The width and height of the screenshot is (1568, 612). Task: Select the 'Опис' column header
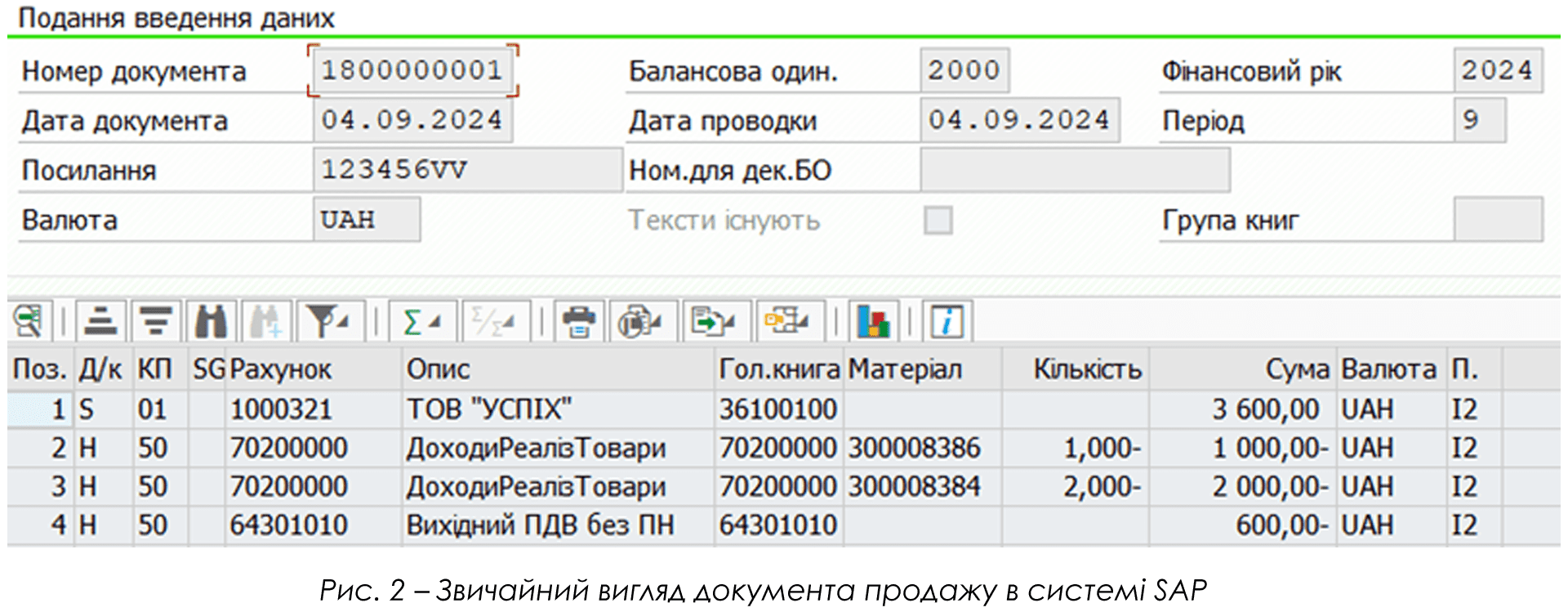tap(559, 369)
